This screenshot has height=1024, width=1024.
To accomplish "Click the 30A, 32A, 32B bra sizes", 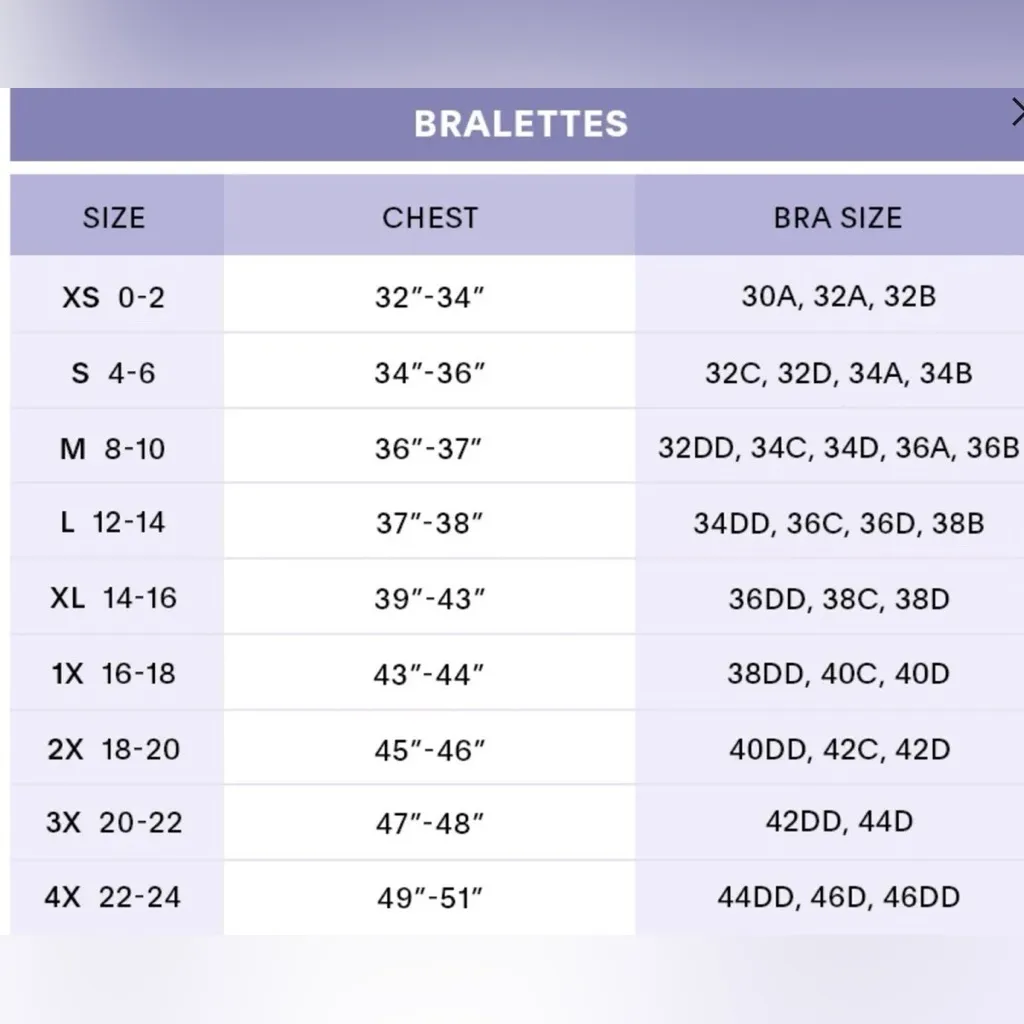I will [x=838, y=297].
